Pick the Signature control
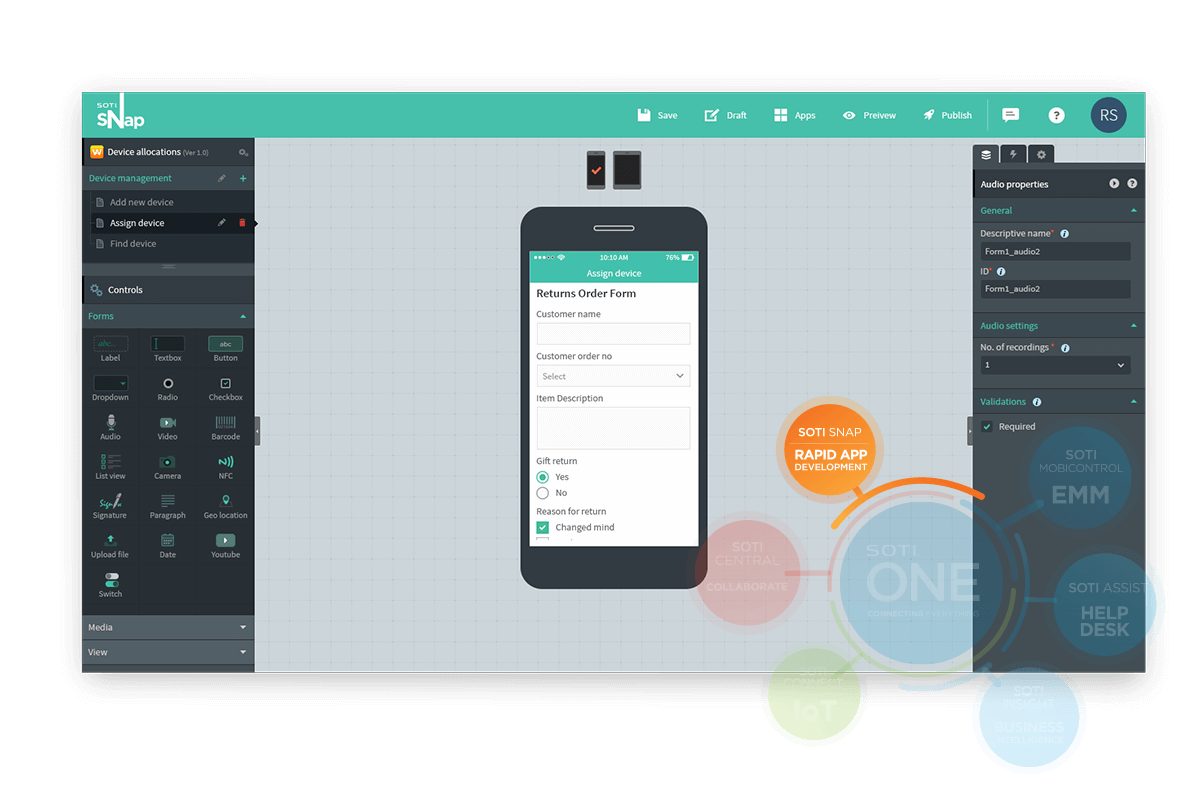1200x800 pixels. (x=110, y=506)
